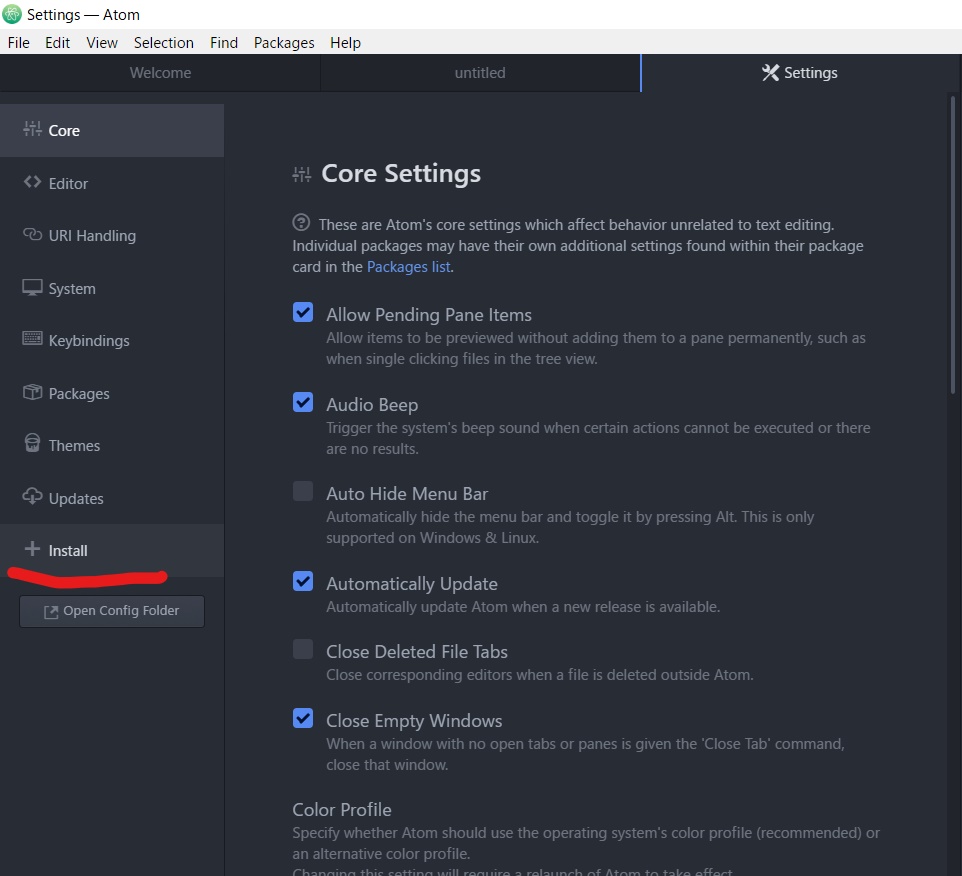Follow the Packages list link
The height and width of the screenshot is (876, 962).
409,267
